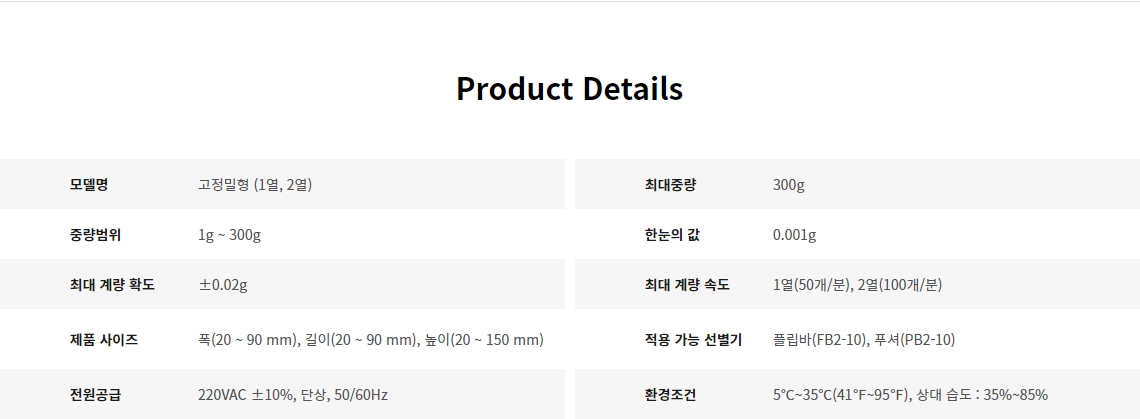Image resolution: width=1140 pixels, height=419 pixels.
Task: Click the 1g ~ 300g value
Action: pos(230,235)
